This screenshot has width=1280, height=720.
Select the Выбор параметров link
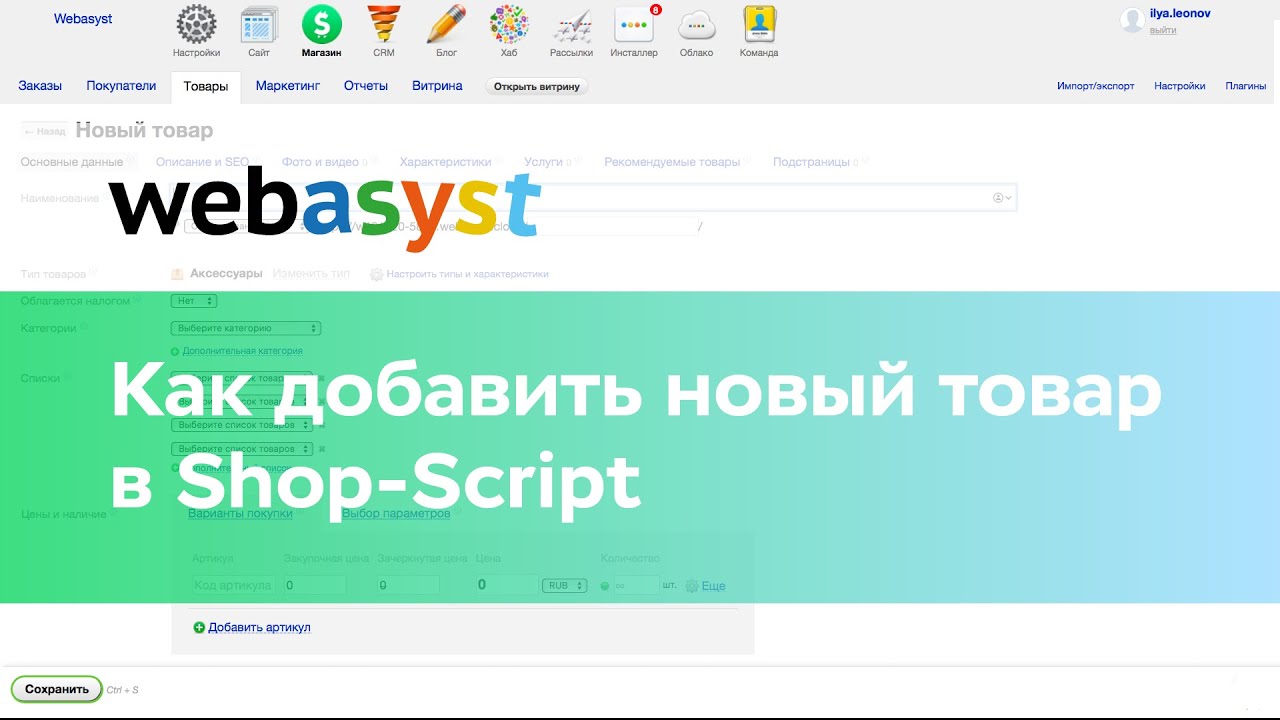pos(396,513)
